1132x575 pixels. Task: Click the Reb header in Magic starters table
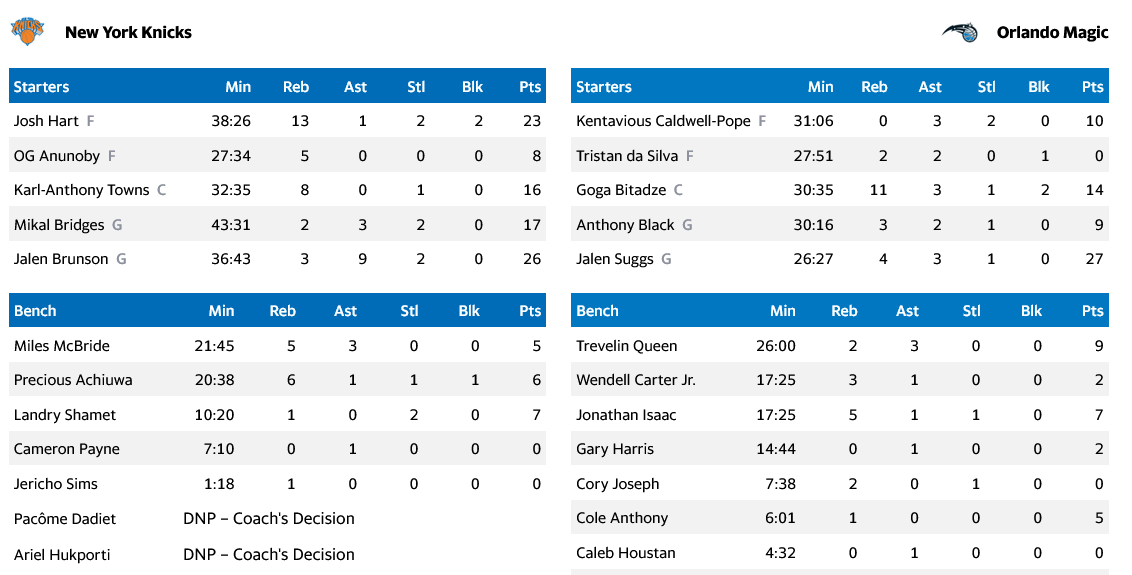pos(874,87)
